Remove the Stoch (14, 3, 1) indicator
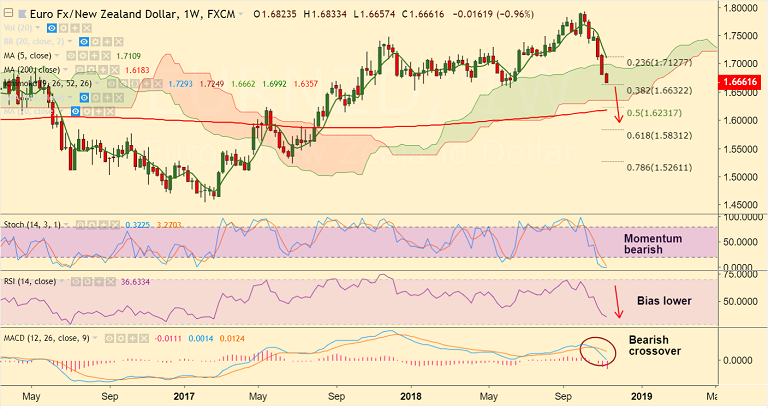The width and height of the screenshot is (768, 409). [x=115, y=225]
